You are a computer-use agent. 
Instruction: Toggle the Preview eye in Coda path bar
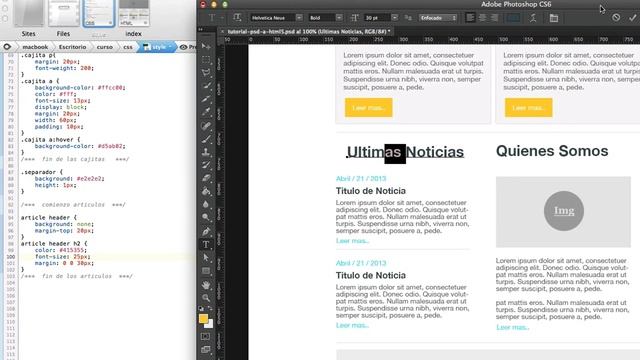[184, 47]
